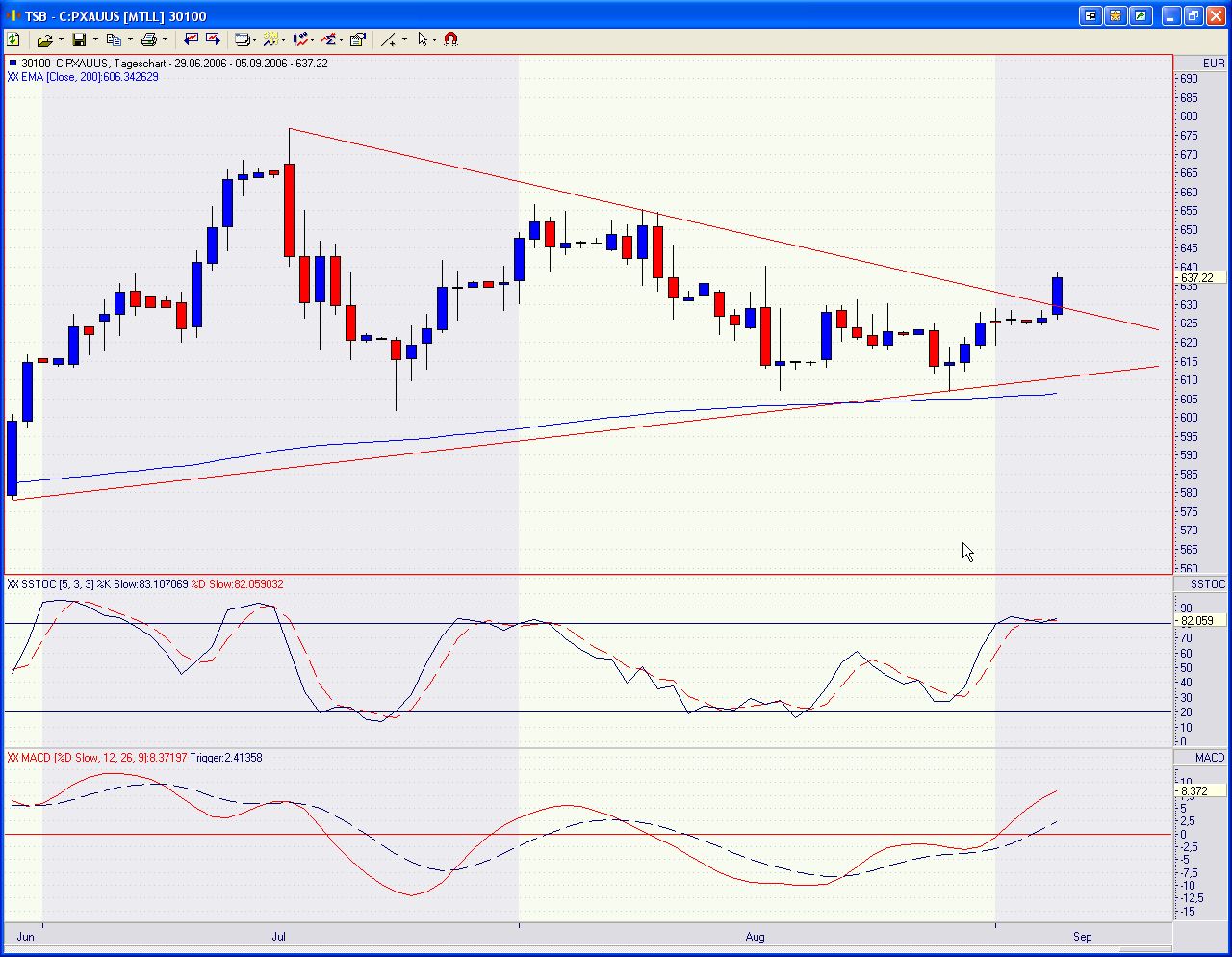Image resolution: width=1232 pixels, height=957 pixels.
Task: Click the chart highlight star icon
Action: [273, 39]
